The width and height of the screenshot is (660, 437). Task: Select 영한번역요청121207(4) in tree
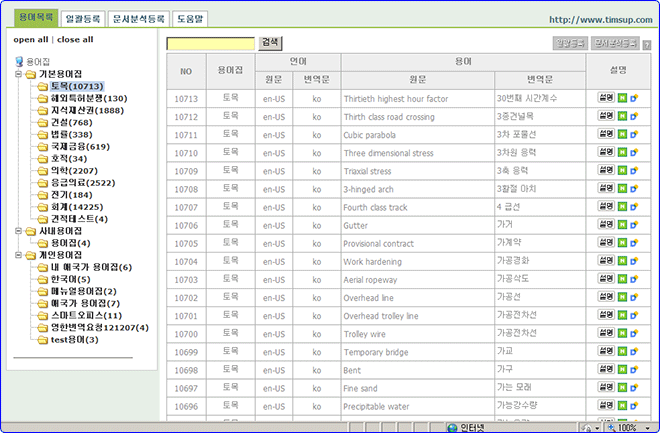pyautogui.click(x=100, y=328)
